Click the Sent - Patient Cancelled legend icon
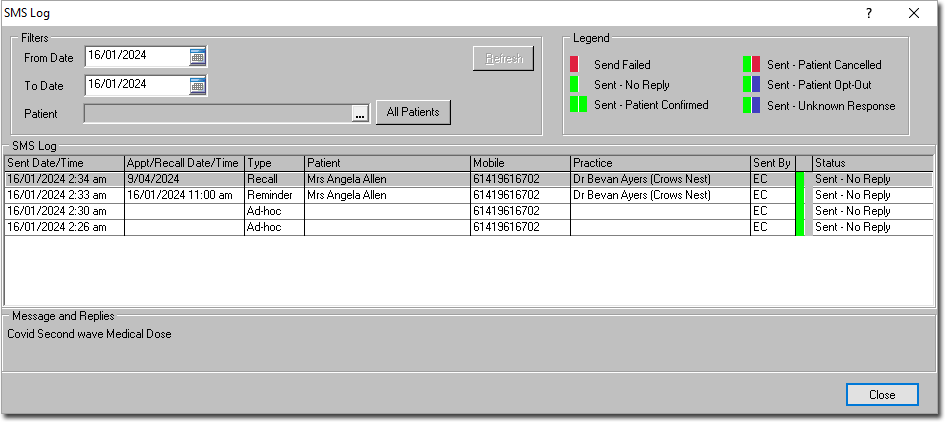 752,65
